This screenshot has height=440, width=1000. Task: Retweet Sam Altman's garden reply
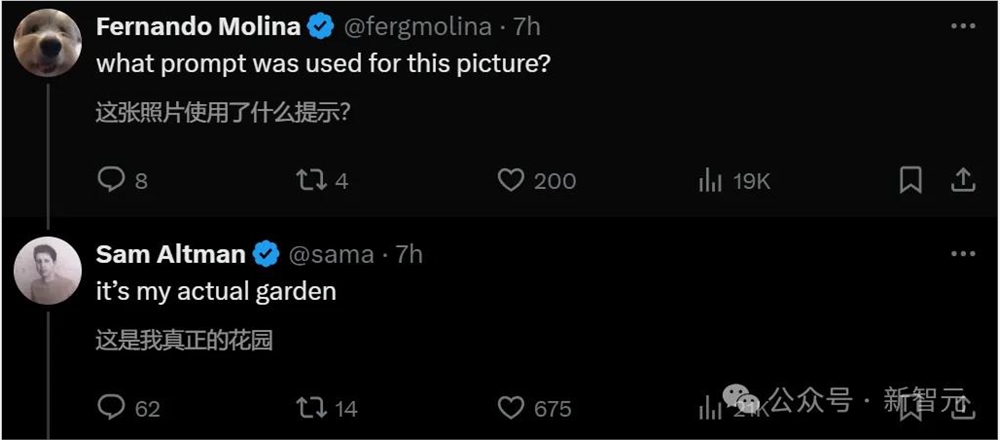[310, 407]
